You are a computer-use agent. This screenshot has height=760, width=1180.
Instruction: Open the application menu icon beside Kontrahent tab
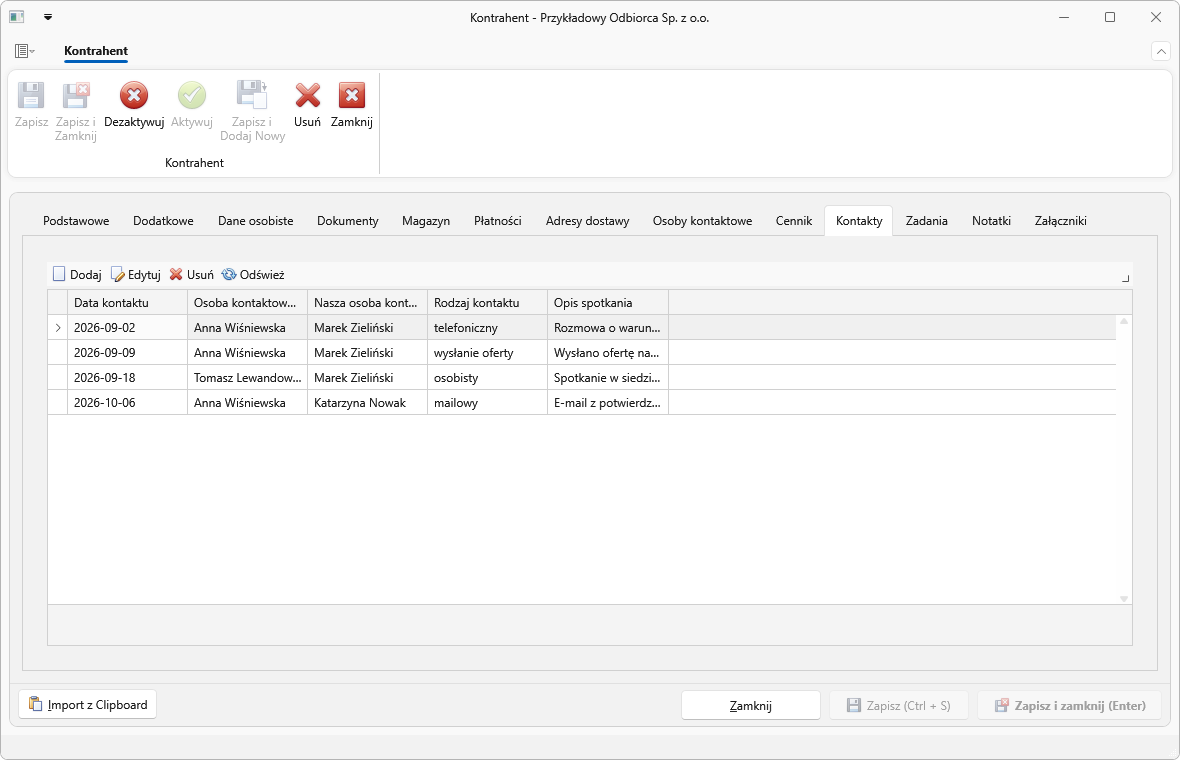[24, 51]
